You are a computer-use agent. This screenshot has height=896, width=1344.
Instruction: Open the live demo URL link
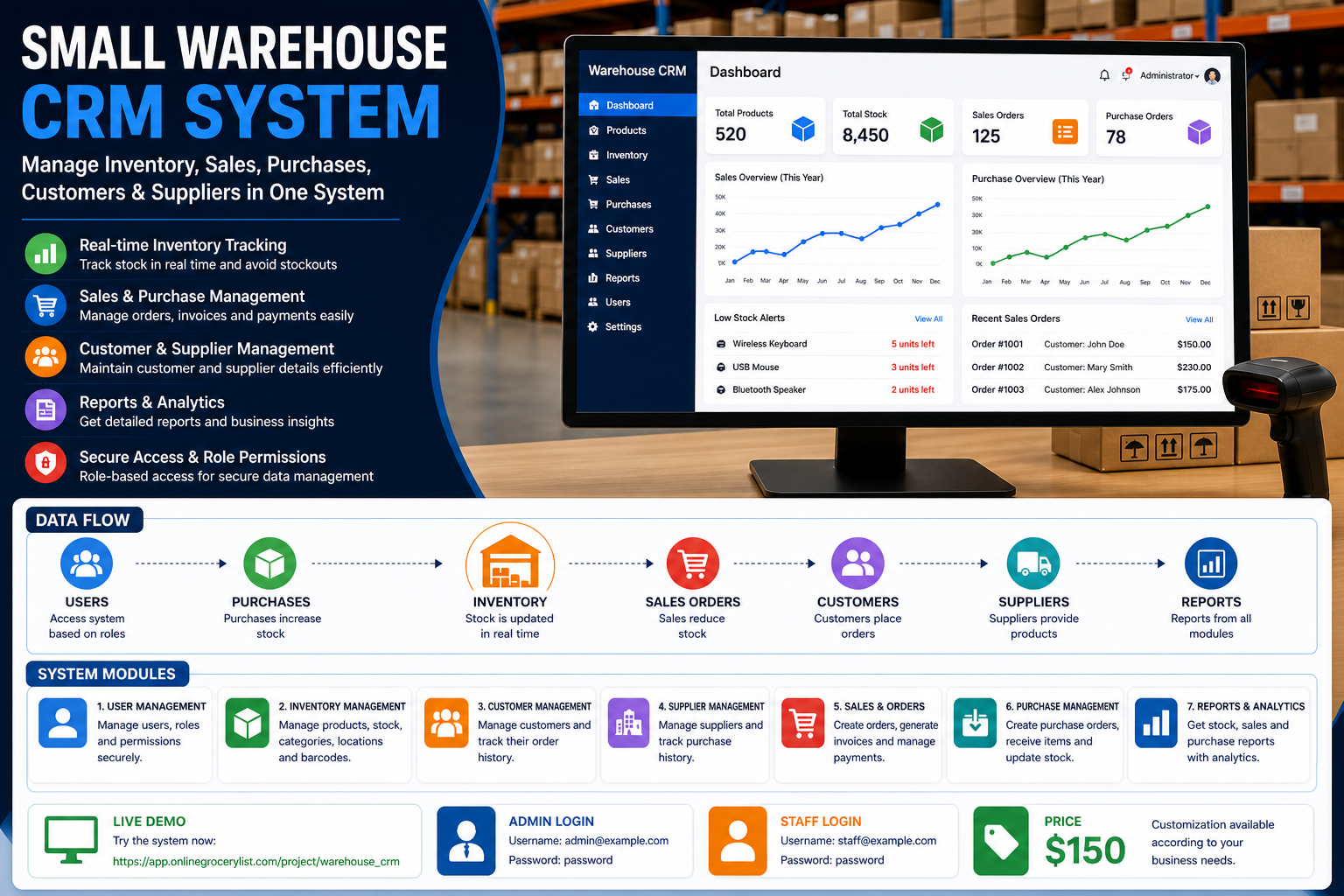pos(256,862)
